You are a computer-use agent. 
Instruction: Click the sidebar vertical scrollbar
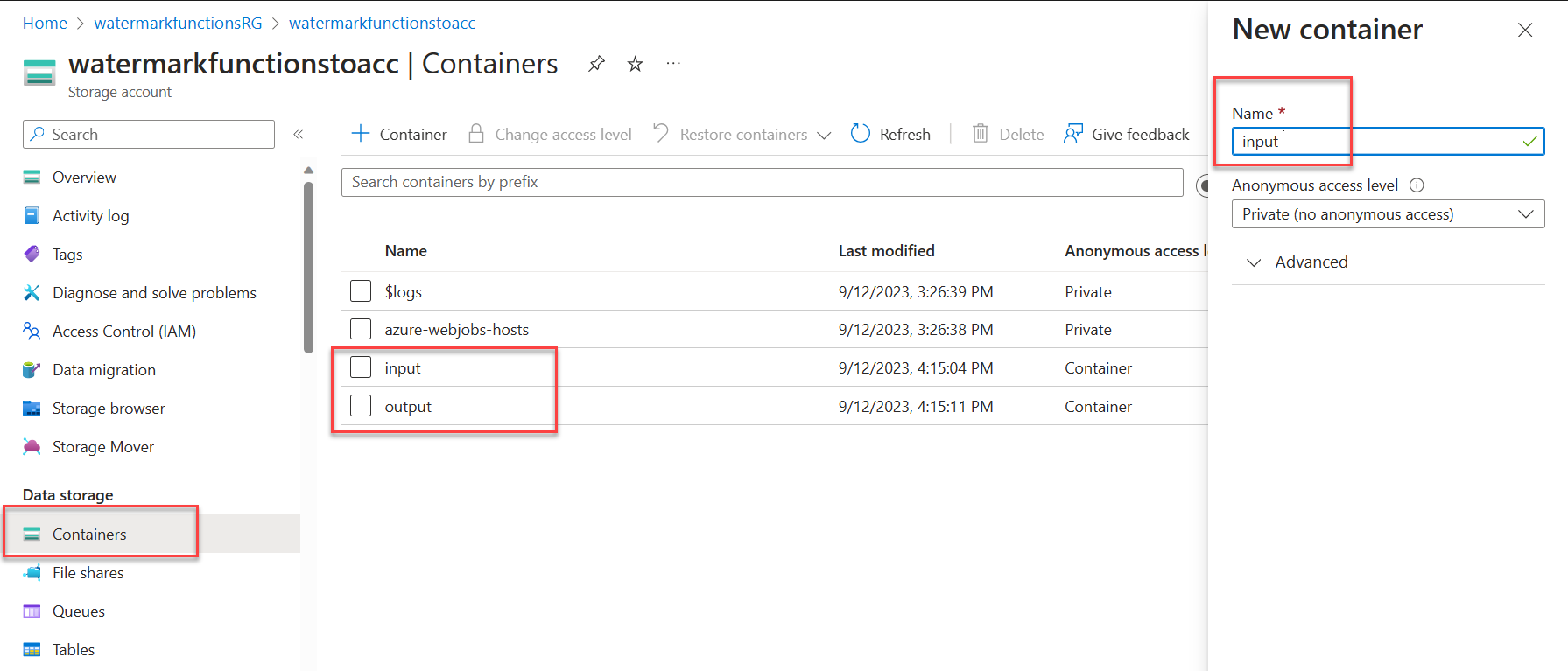(308, 267)
